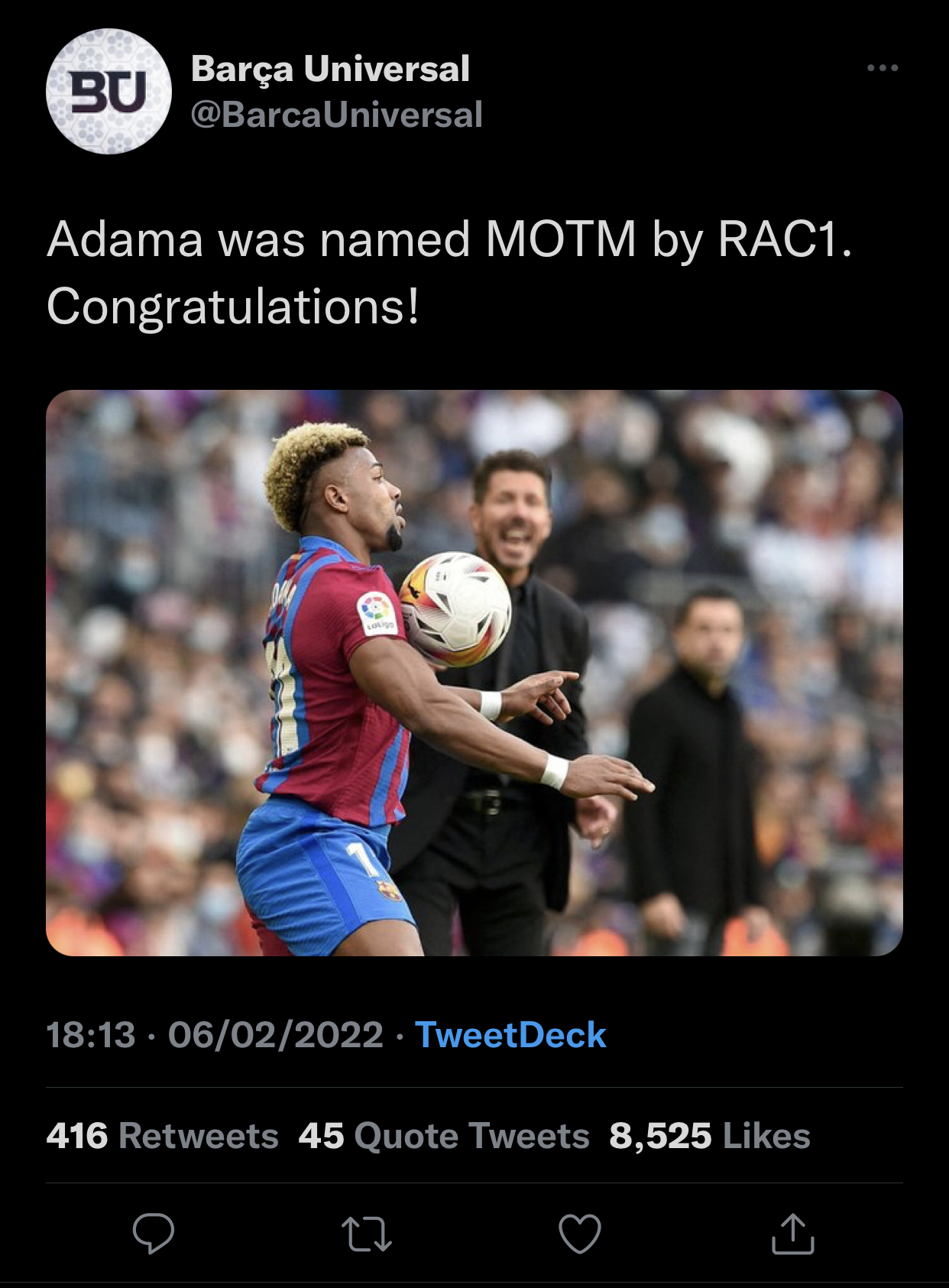Screen dimensions: 949x1288
Task: Open the three-dot more options menu
Action: click(x=883, y=68)
